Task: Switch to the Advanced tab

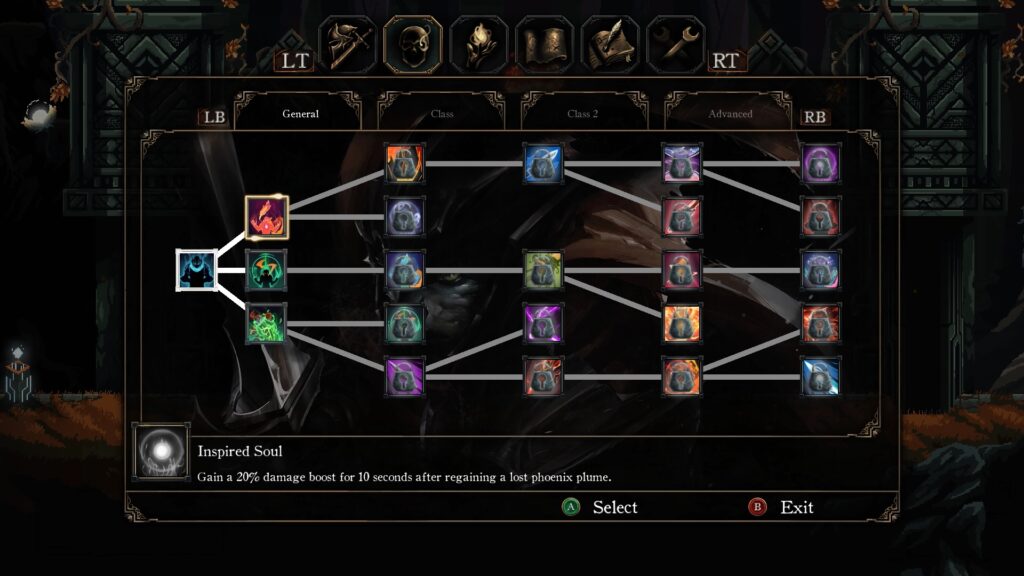Action: (730, 114)
